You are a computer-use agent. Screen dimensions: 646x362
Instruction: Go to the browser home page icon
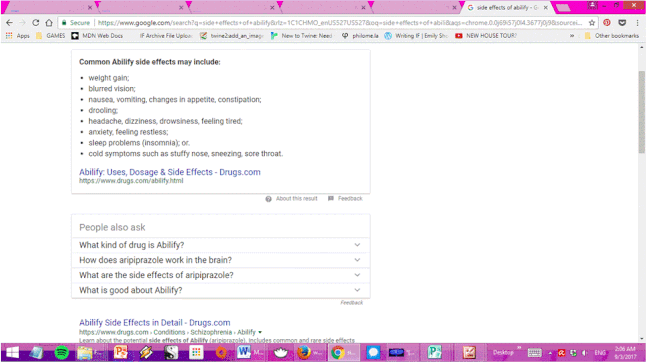click(49, 23)
